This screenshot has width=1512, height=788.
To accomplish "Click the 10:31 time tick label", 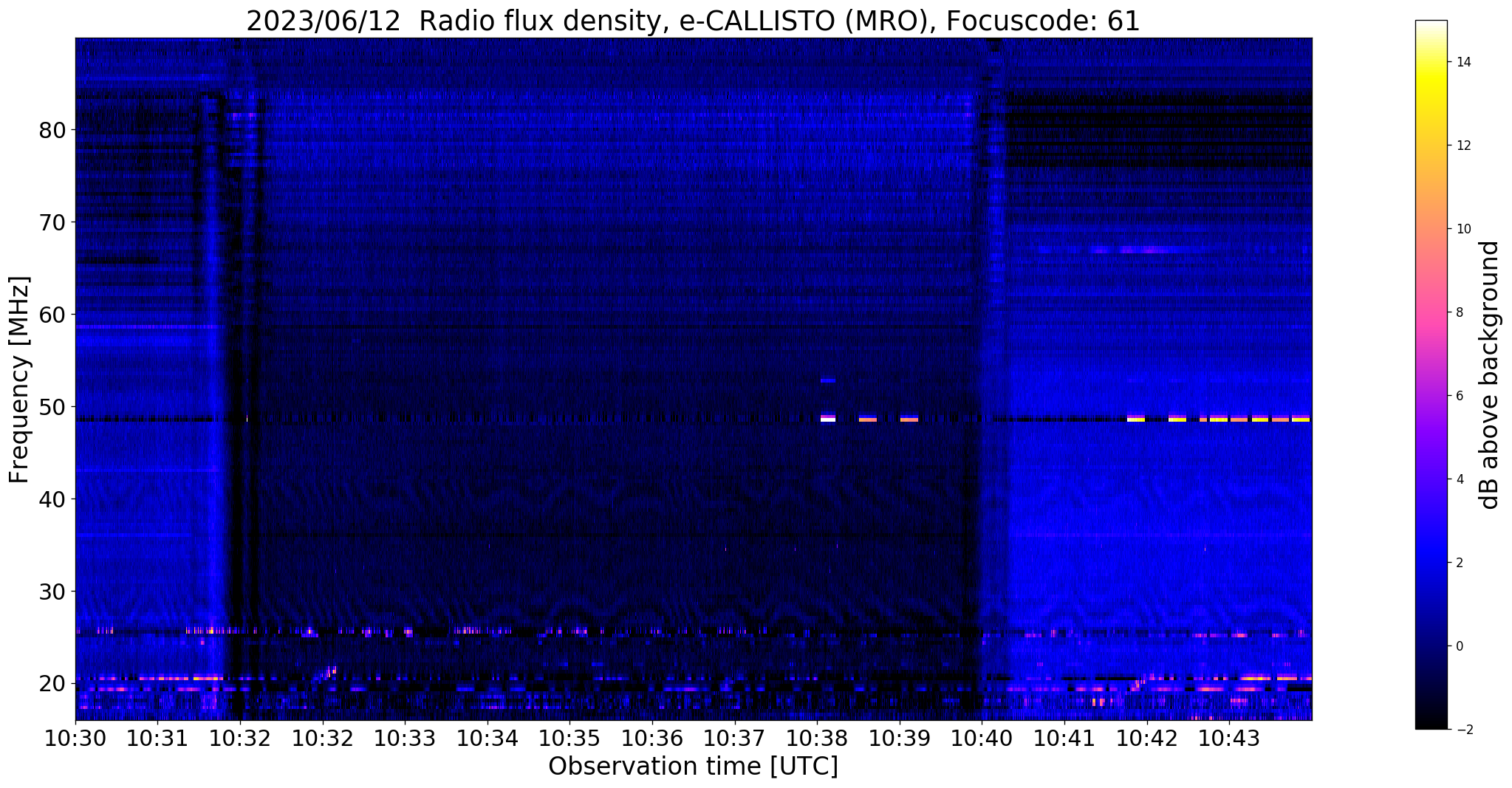I will [x=158, y=738].
